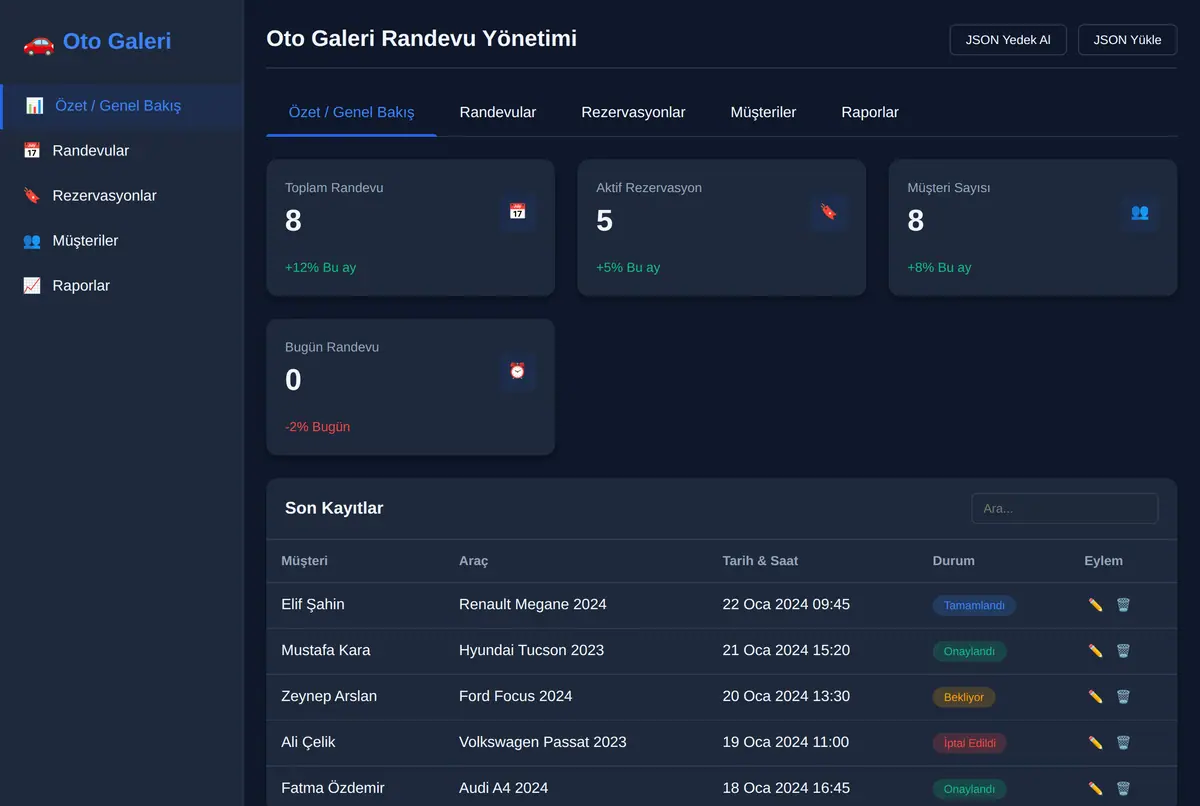Open the Özet / Genel Bakış top tab

tap(351, 112)
